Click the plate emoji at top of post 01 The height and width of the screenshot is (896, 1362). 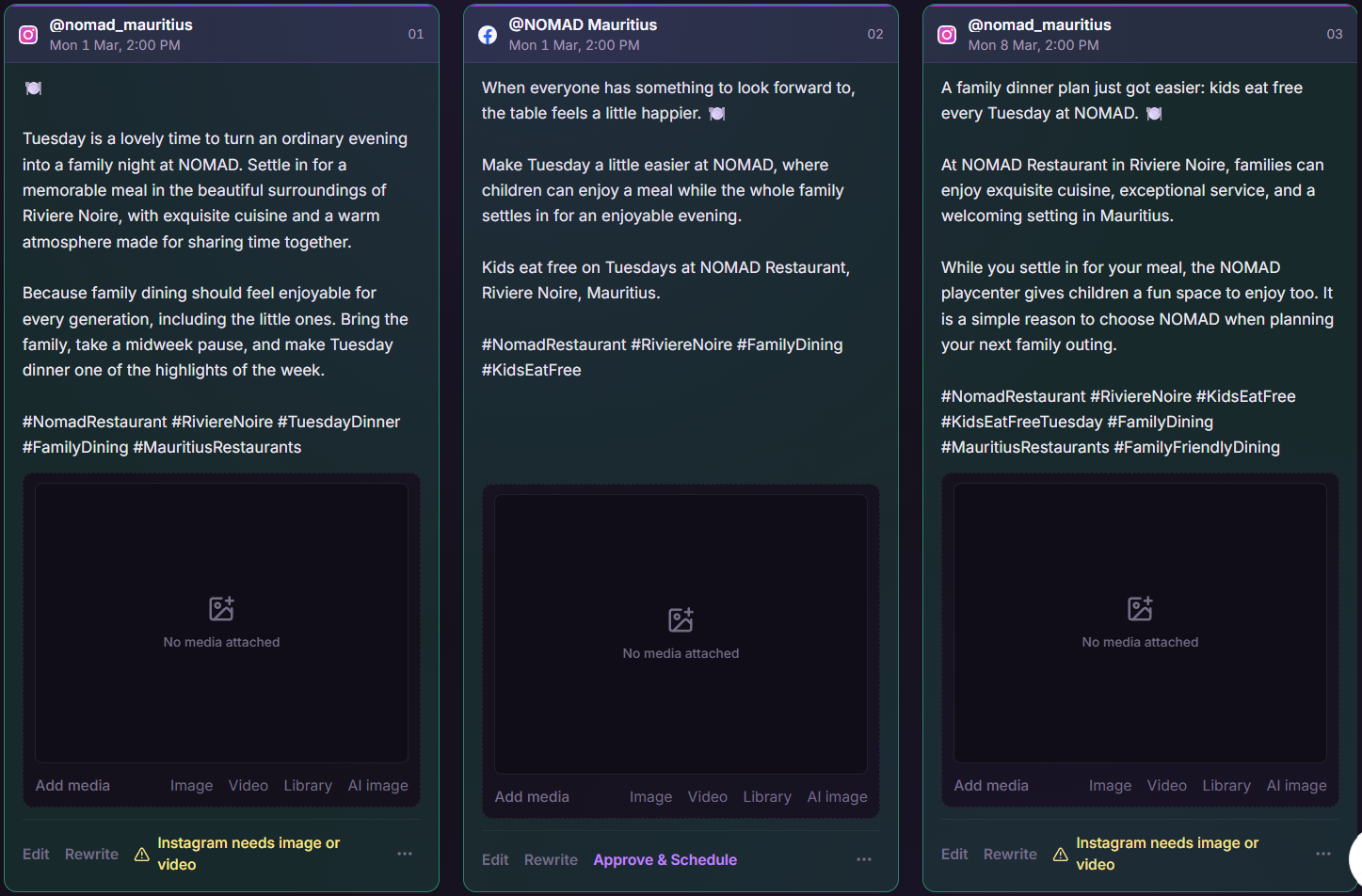click(x=33, y=88)
